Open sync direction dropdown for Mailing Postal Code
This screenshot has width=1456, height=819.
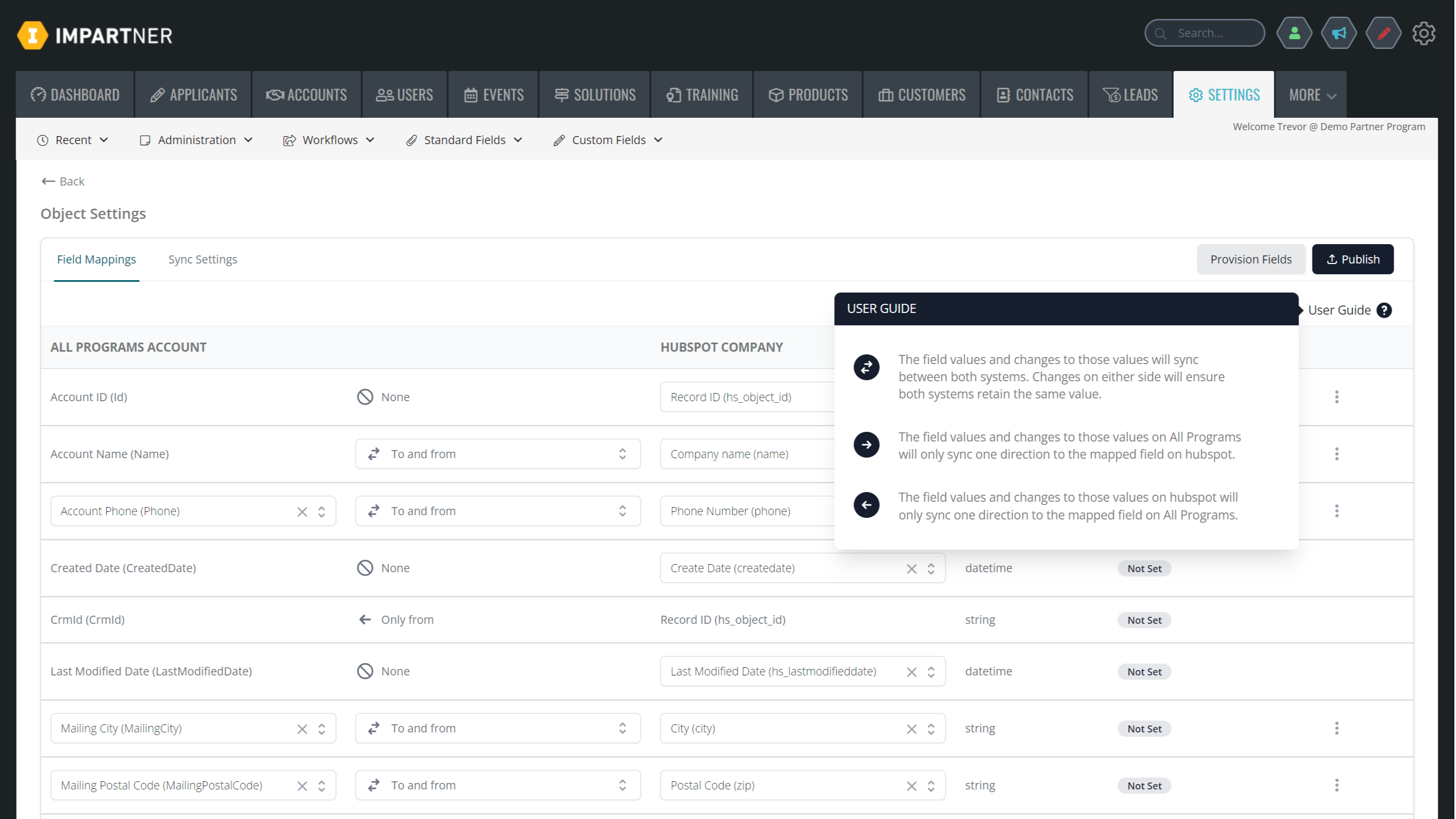point(498,786)
